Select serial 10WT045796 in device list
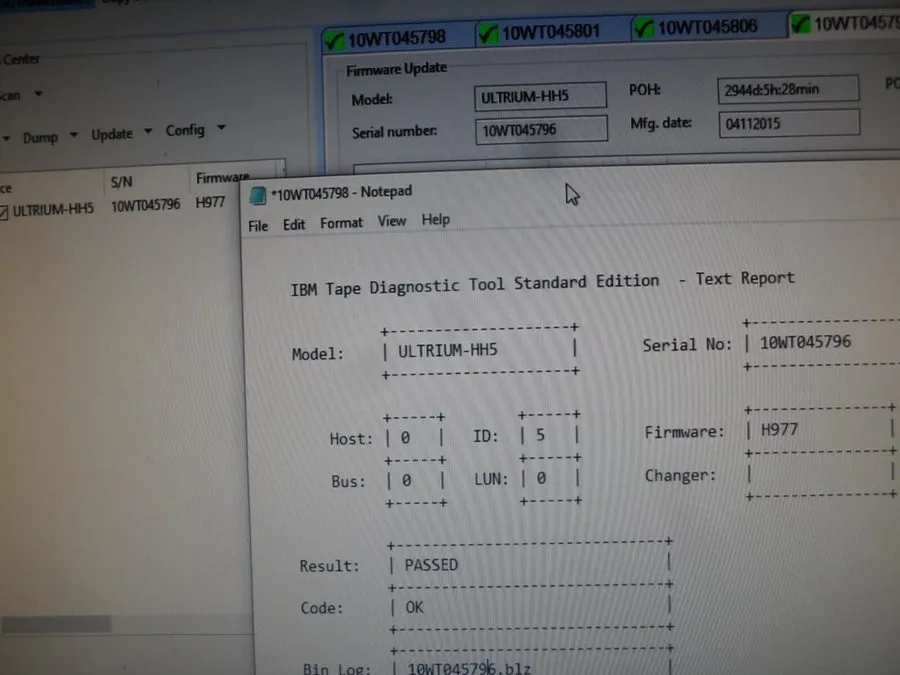 pos(145,205)
